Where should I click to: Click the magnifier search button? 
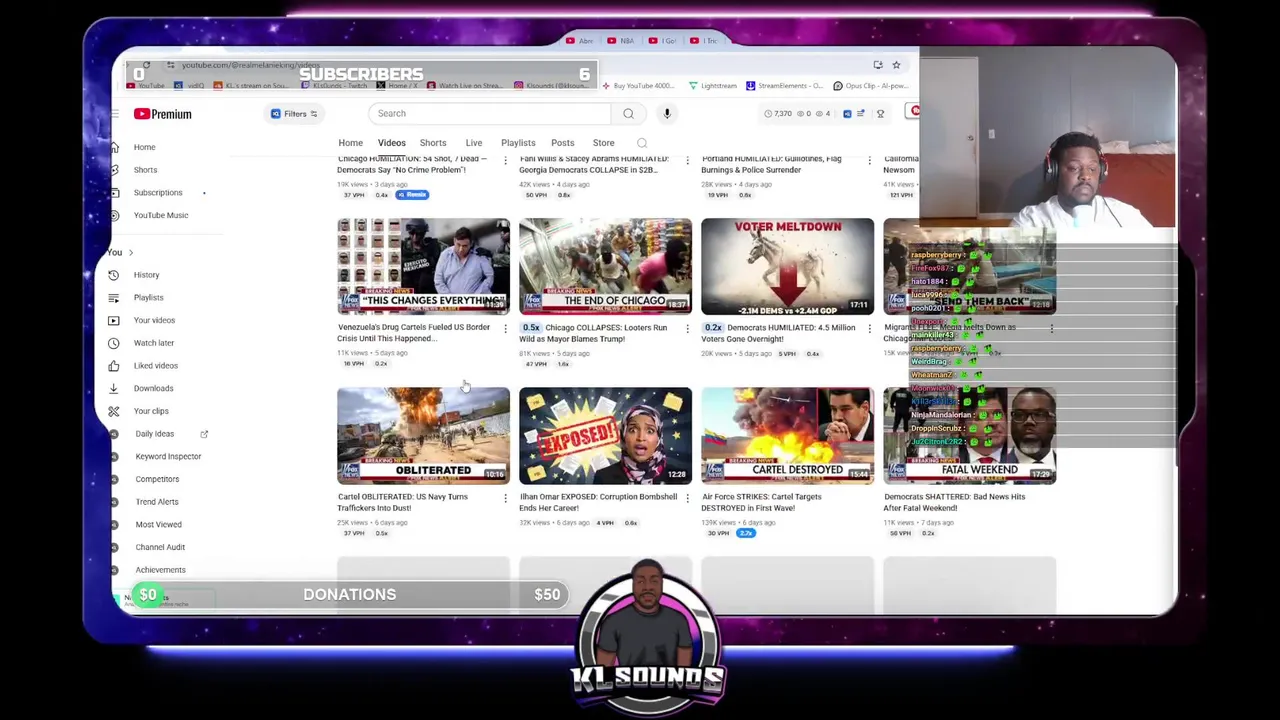[x=628, y=113]
